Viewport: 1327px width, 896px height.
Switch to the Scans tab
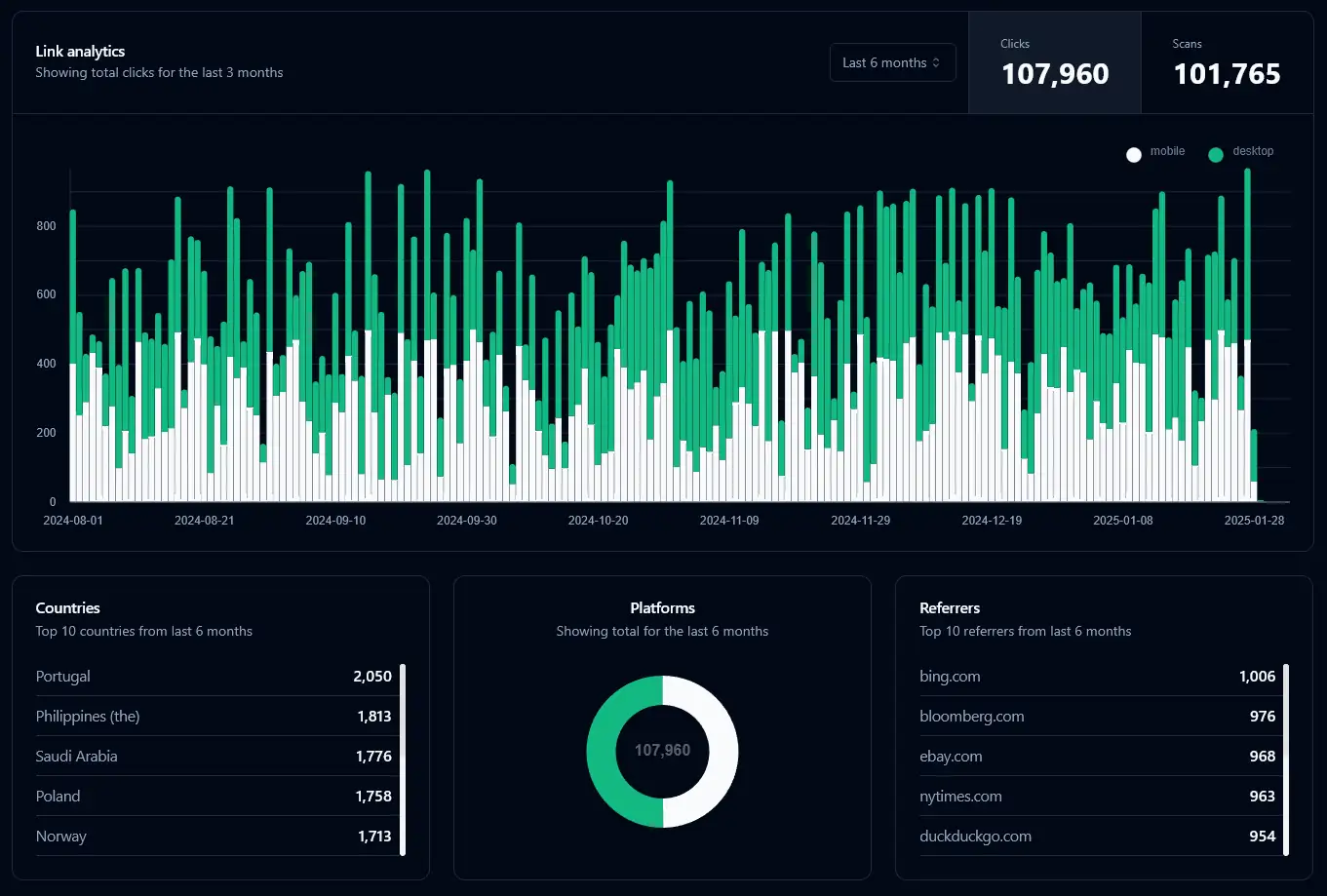(x=1227, y=61)
